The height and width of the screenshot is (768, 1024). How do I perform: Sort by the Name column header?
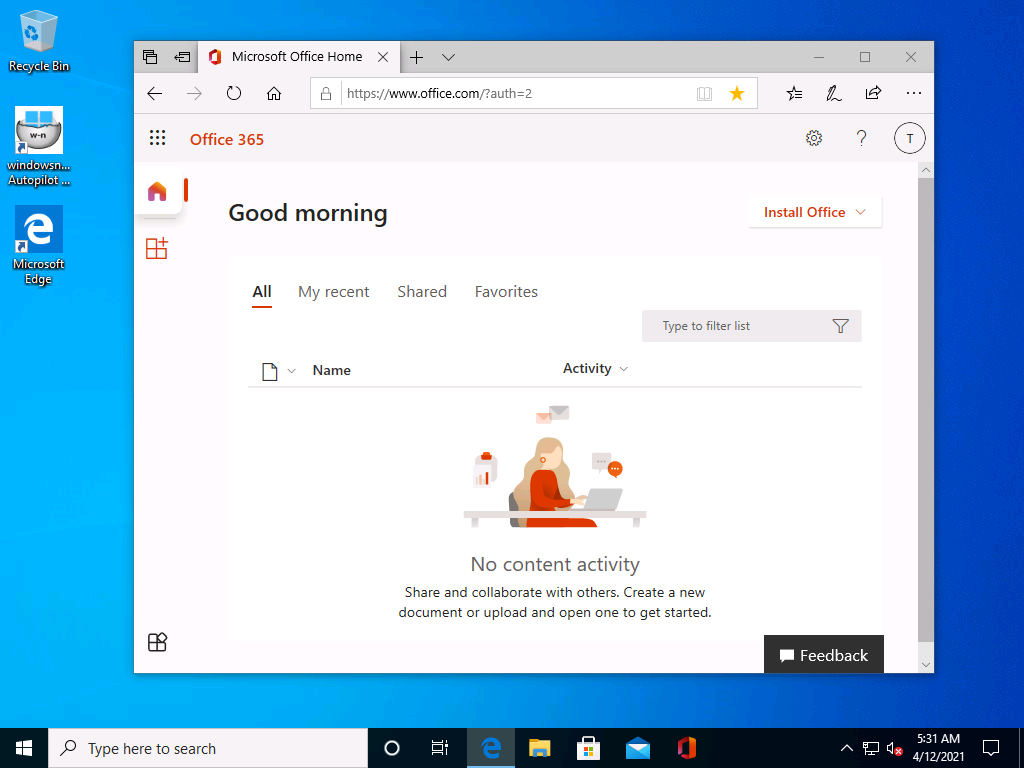point(331,370)
